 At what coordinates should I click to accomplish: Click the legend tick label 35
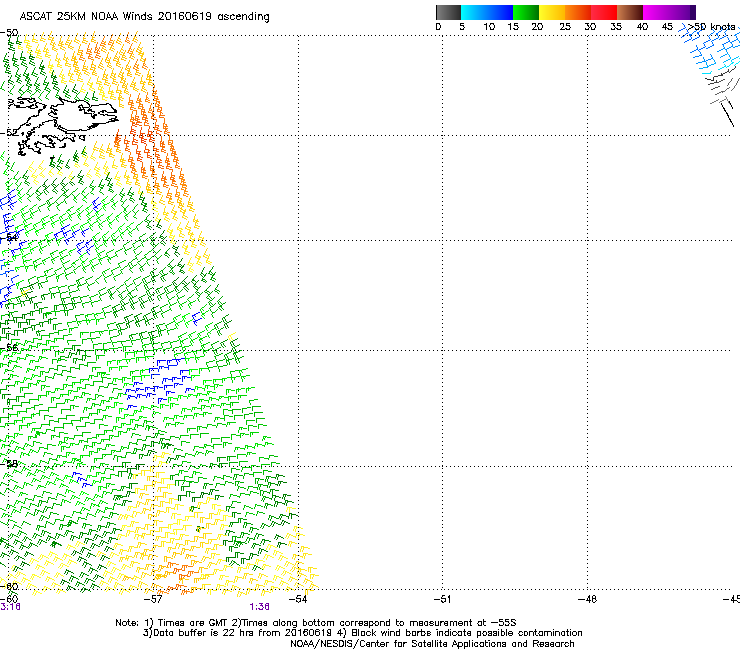[x=616, y=27]
